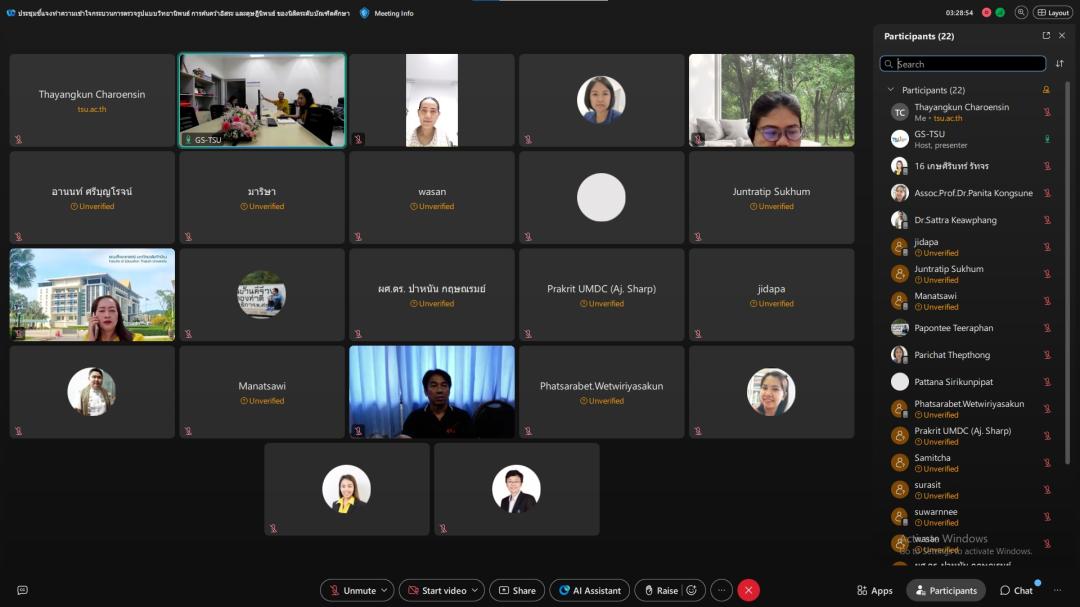The height and width of the screenshot is (607, 1080).
Task: Click the woman with university building tile
Action: (92, 295)
